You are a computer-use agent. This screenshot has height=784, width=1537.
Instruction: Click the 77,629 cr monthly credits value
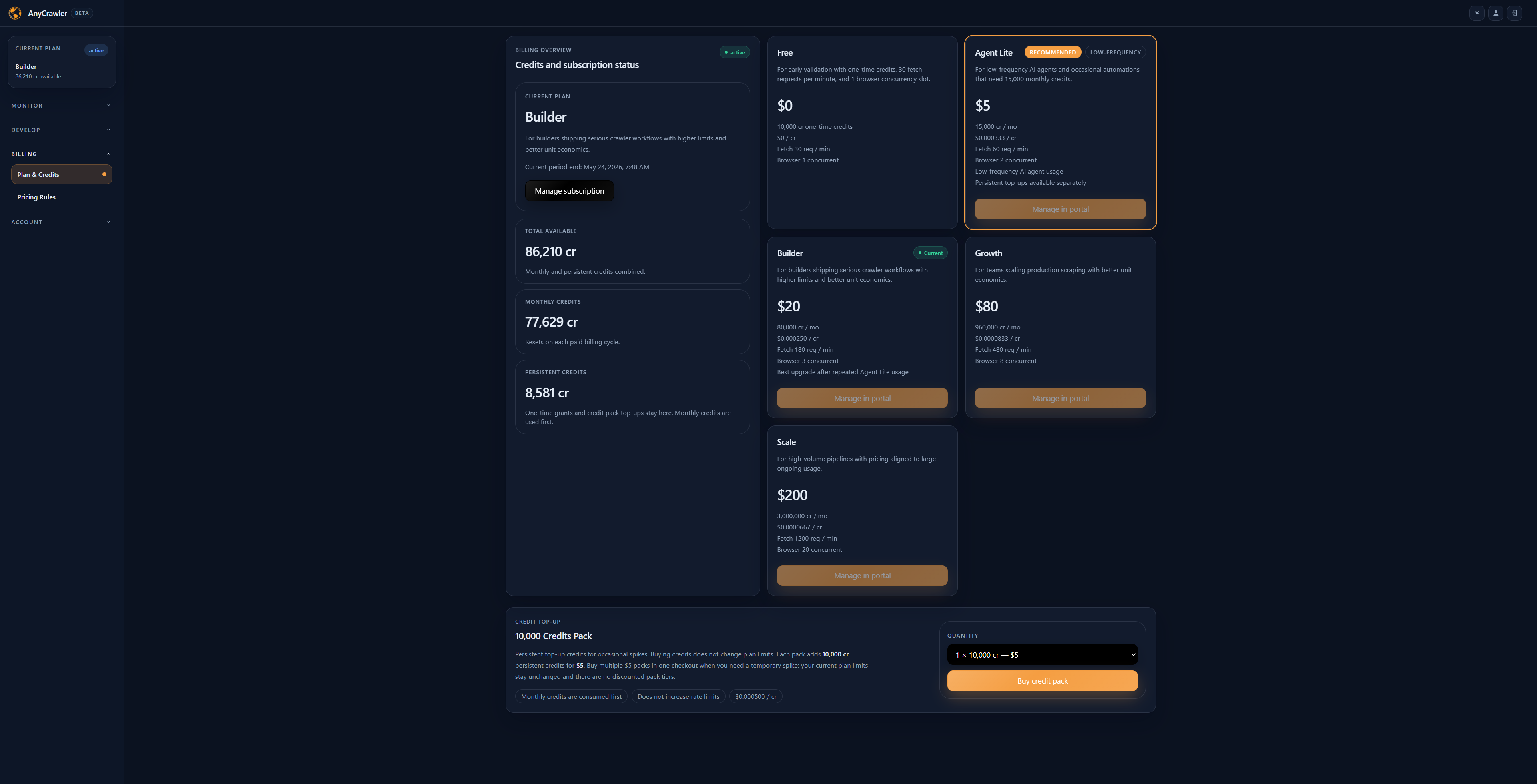551,322
